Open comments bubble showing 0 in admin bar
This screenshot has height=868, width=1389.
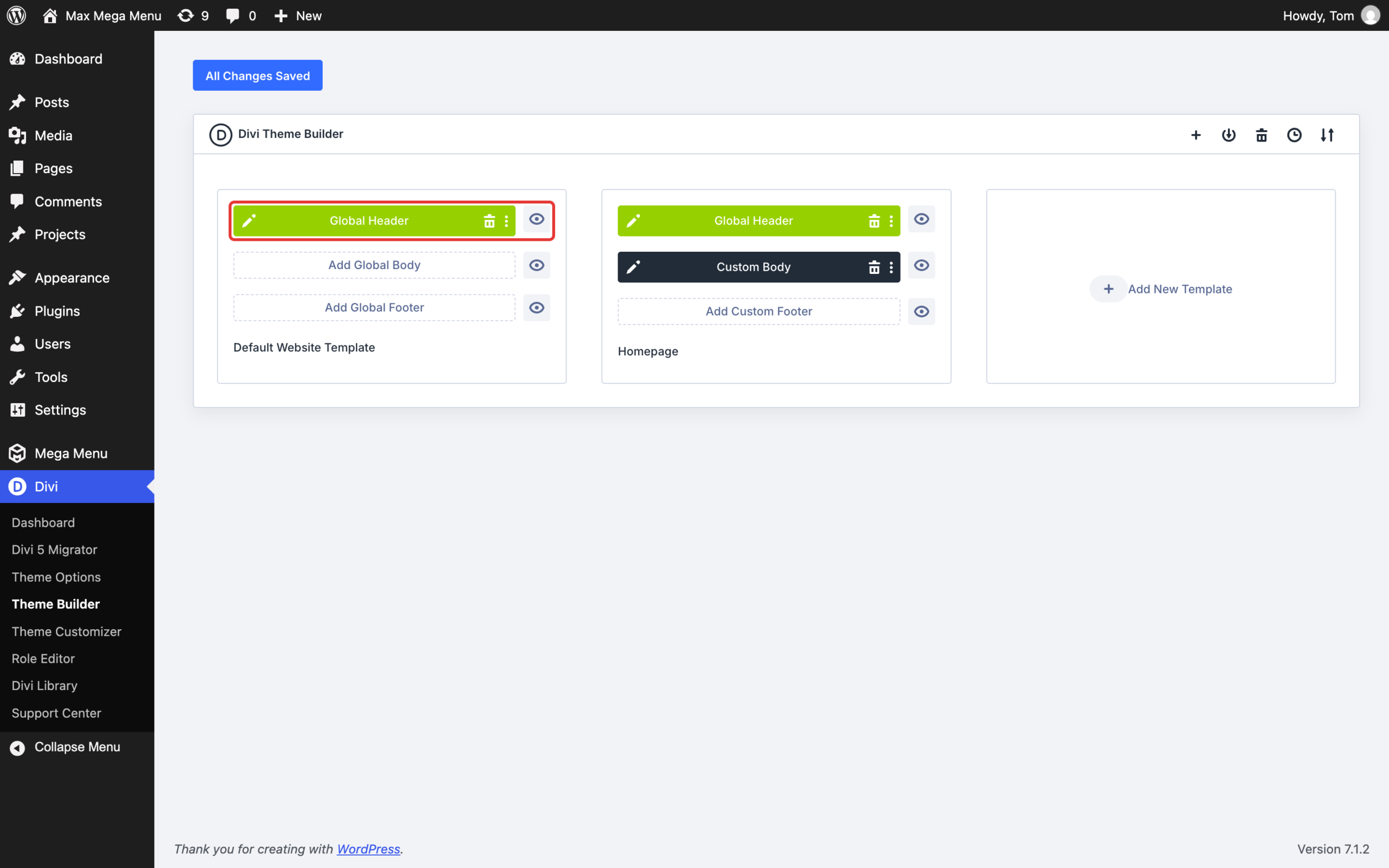coord(240,16)
